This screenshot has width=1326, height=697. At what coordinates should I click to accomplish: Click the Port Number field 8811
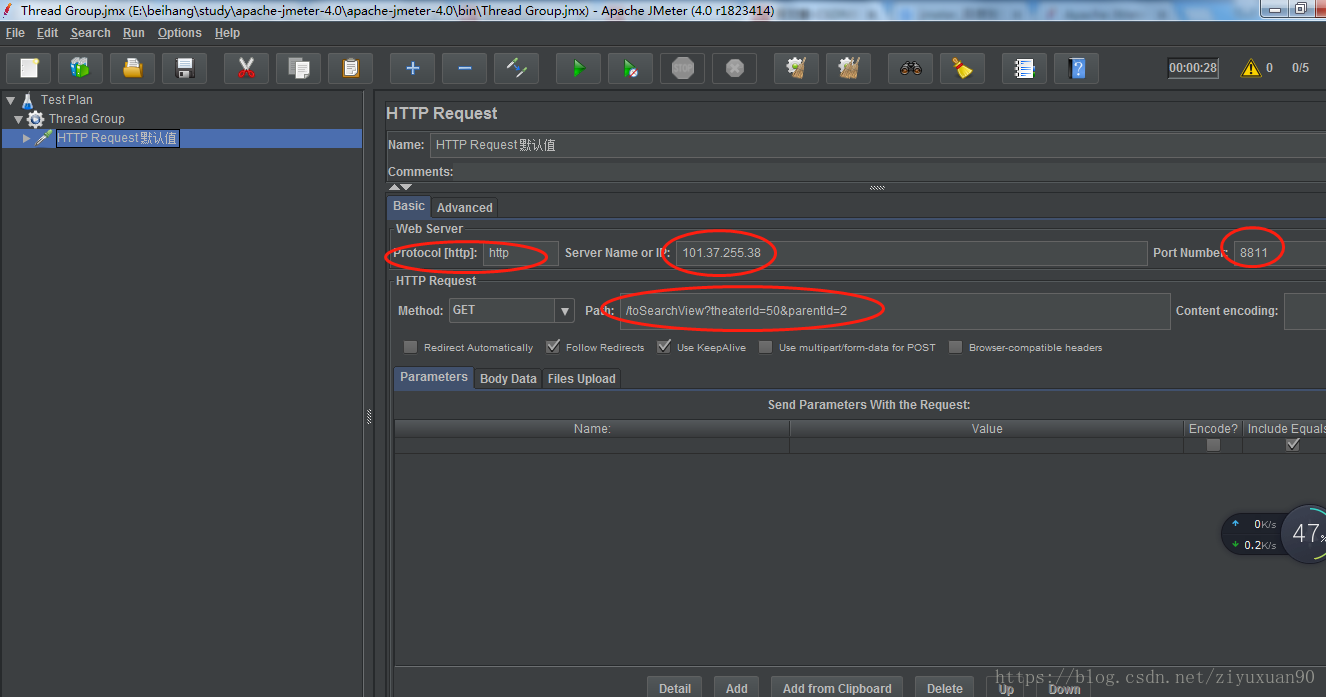1280,253
